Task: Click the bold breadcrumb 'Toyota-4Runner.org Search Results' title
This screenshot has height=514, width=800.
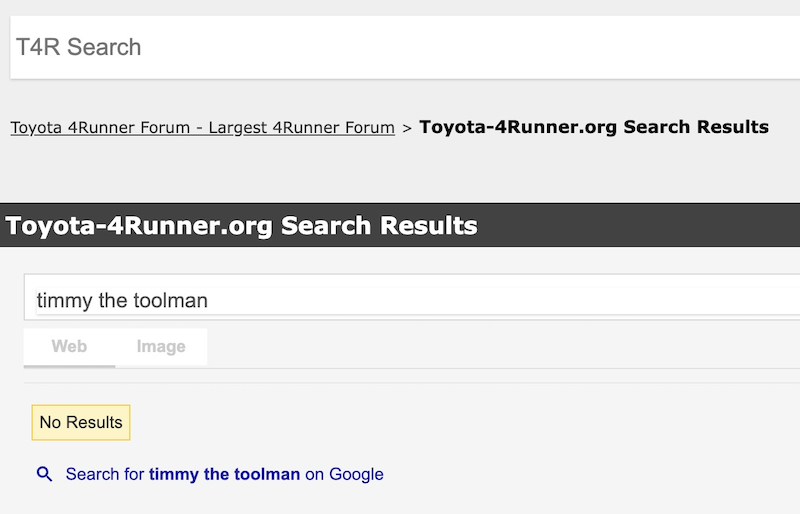Action: (594, 127)
